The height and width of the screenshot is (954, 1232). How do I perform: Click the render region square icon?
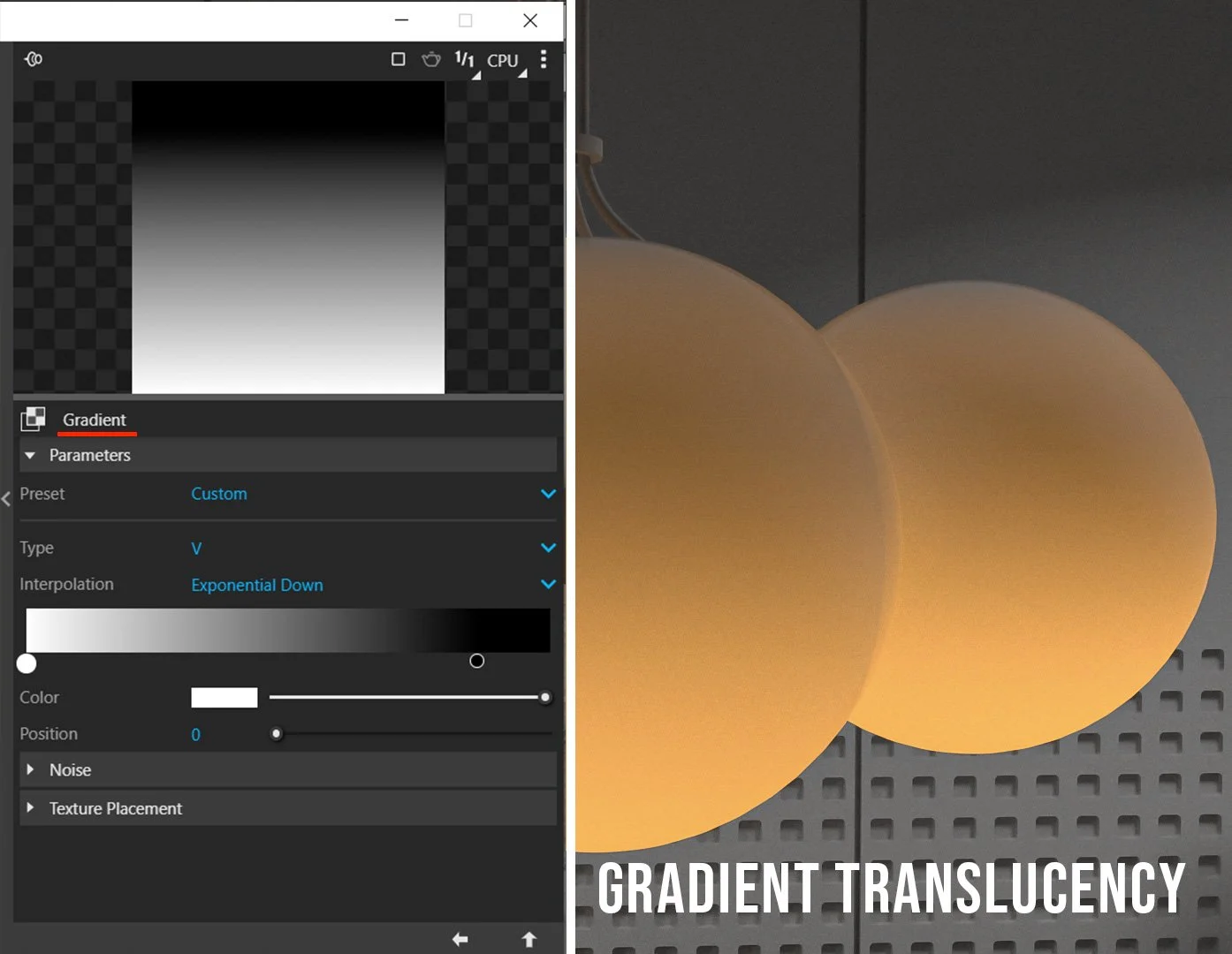pyautogui.click(x=398, y=59)
